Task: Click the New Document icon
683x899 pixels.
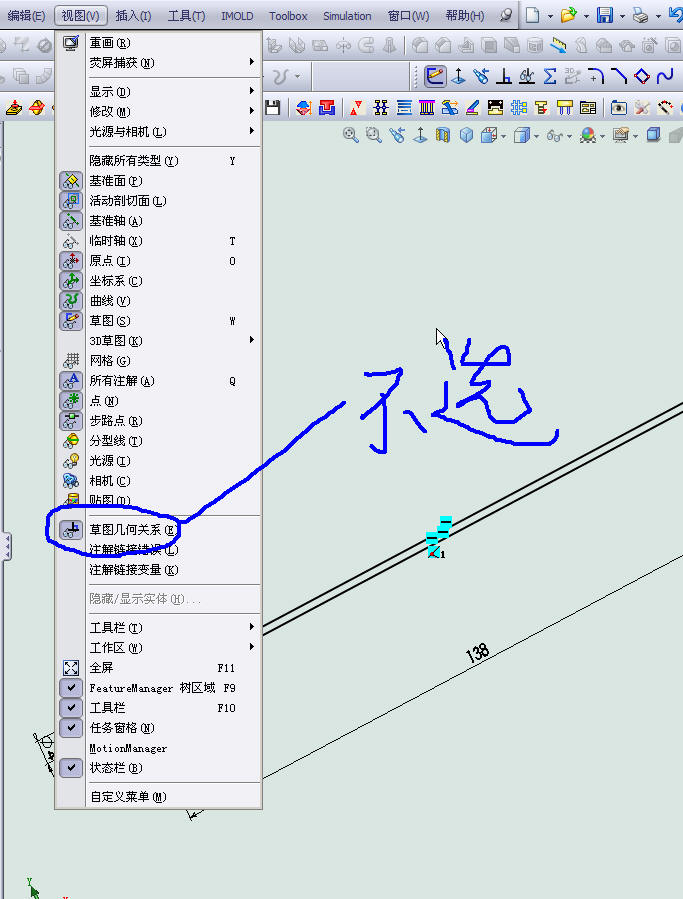Action: [x=533, y=15]
